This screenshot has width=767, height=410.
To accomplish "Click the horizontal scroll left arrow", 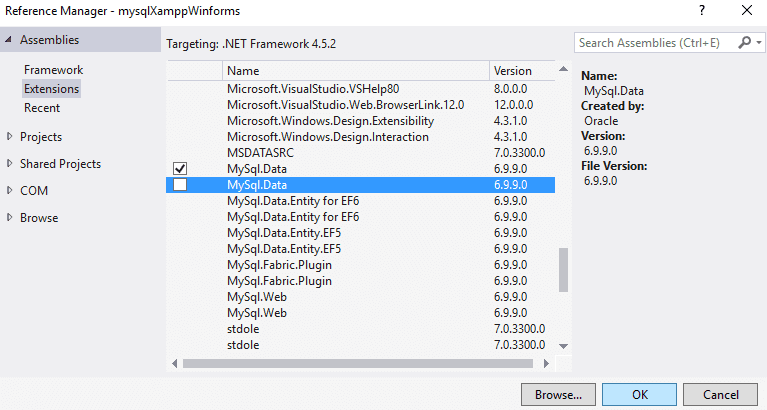I will pyautogui.click(x=175, y=363).
